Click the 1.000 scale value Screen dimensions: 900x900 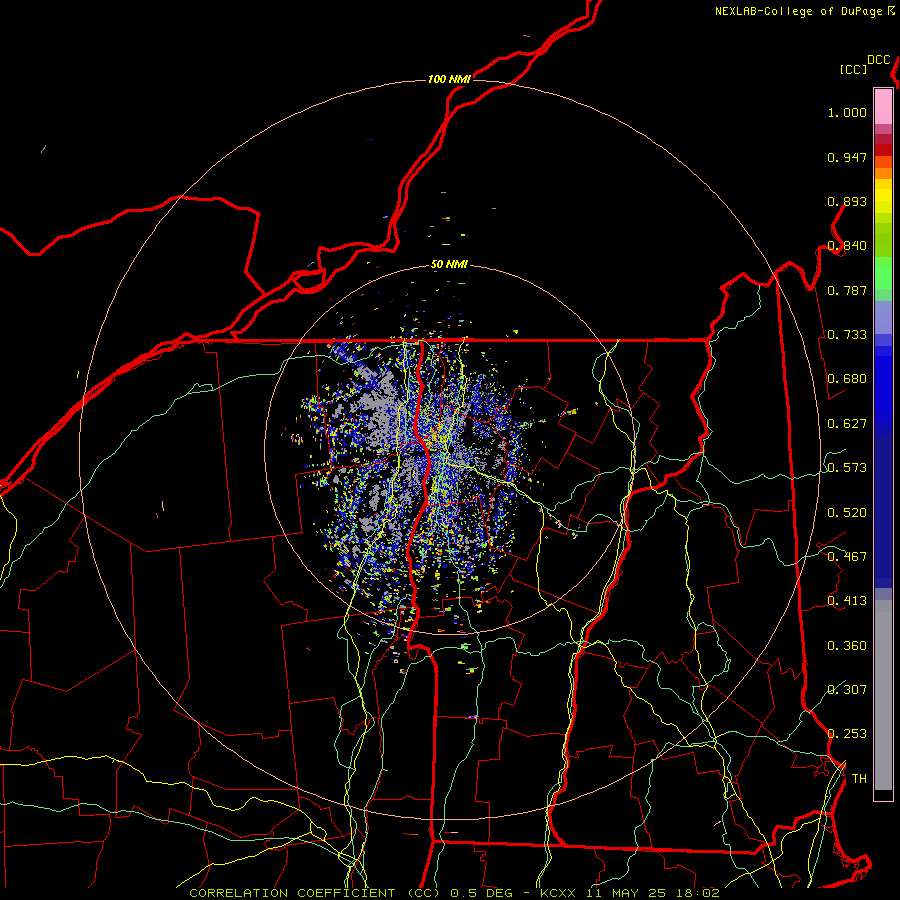847,112
